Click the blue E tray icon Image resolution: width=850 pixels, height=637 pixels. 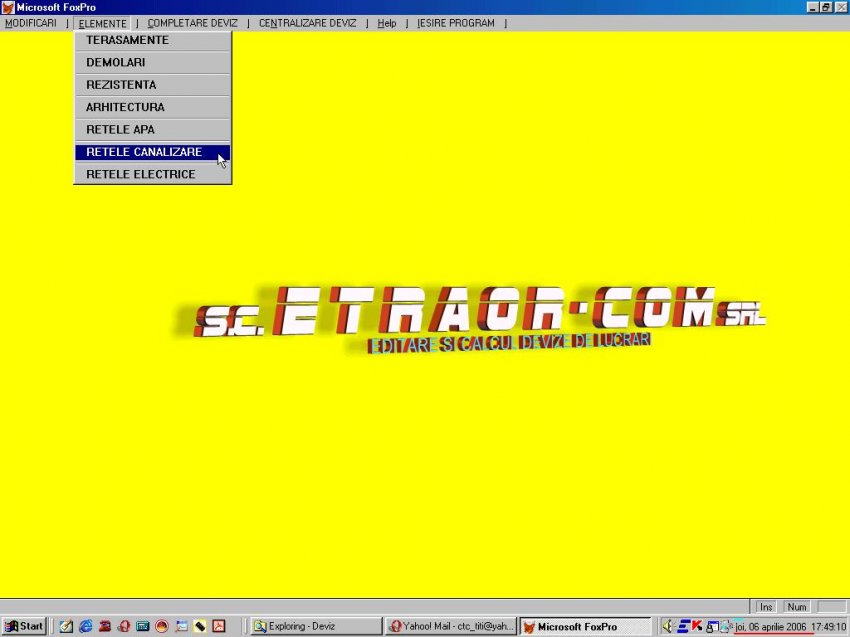coord(684,626)
